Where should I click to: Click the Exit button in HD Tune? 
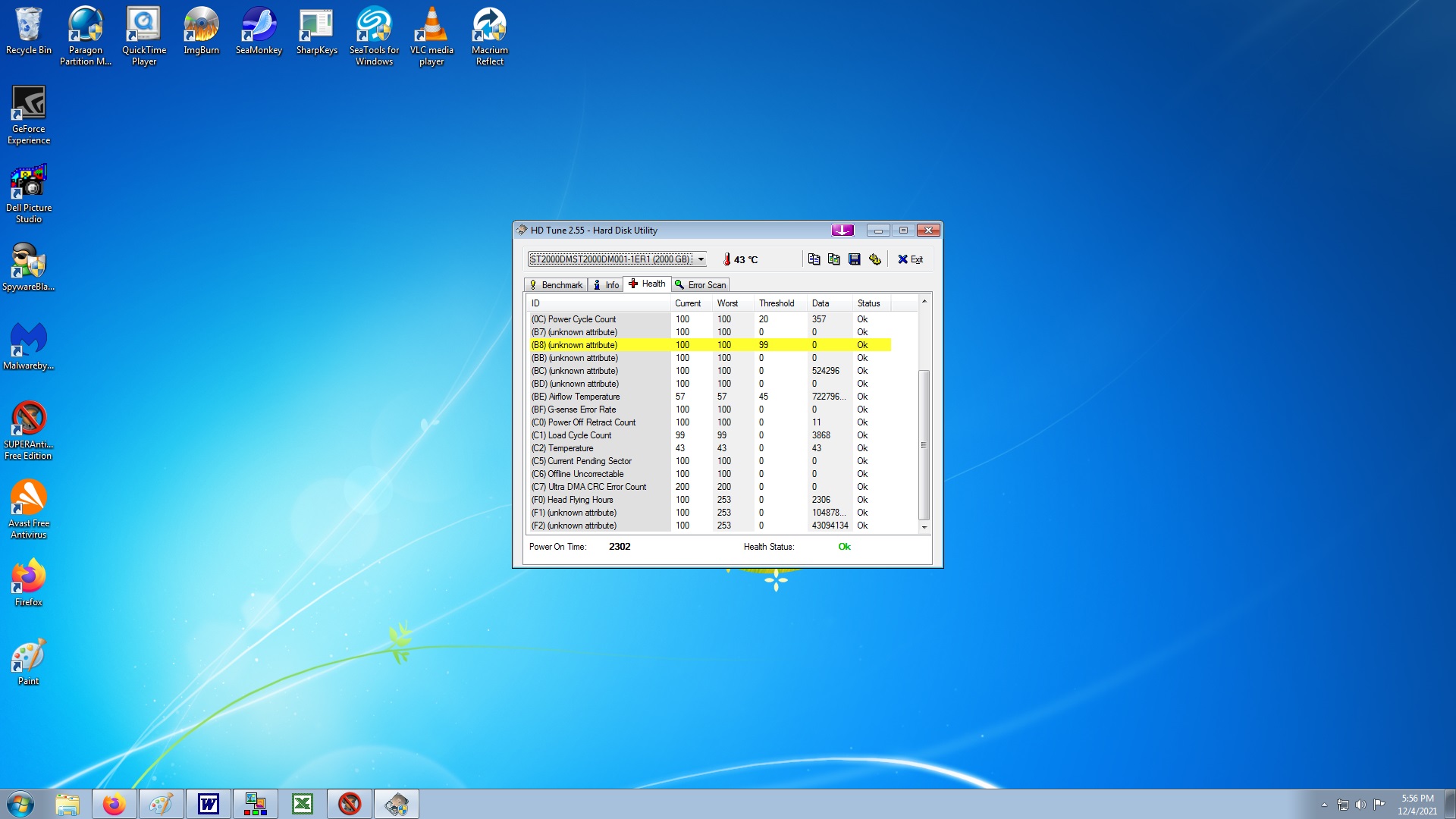point(911,259)
